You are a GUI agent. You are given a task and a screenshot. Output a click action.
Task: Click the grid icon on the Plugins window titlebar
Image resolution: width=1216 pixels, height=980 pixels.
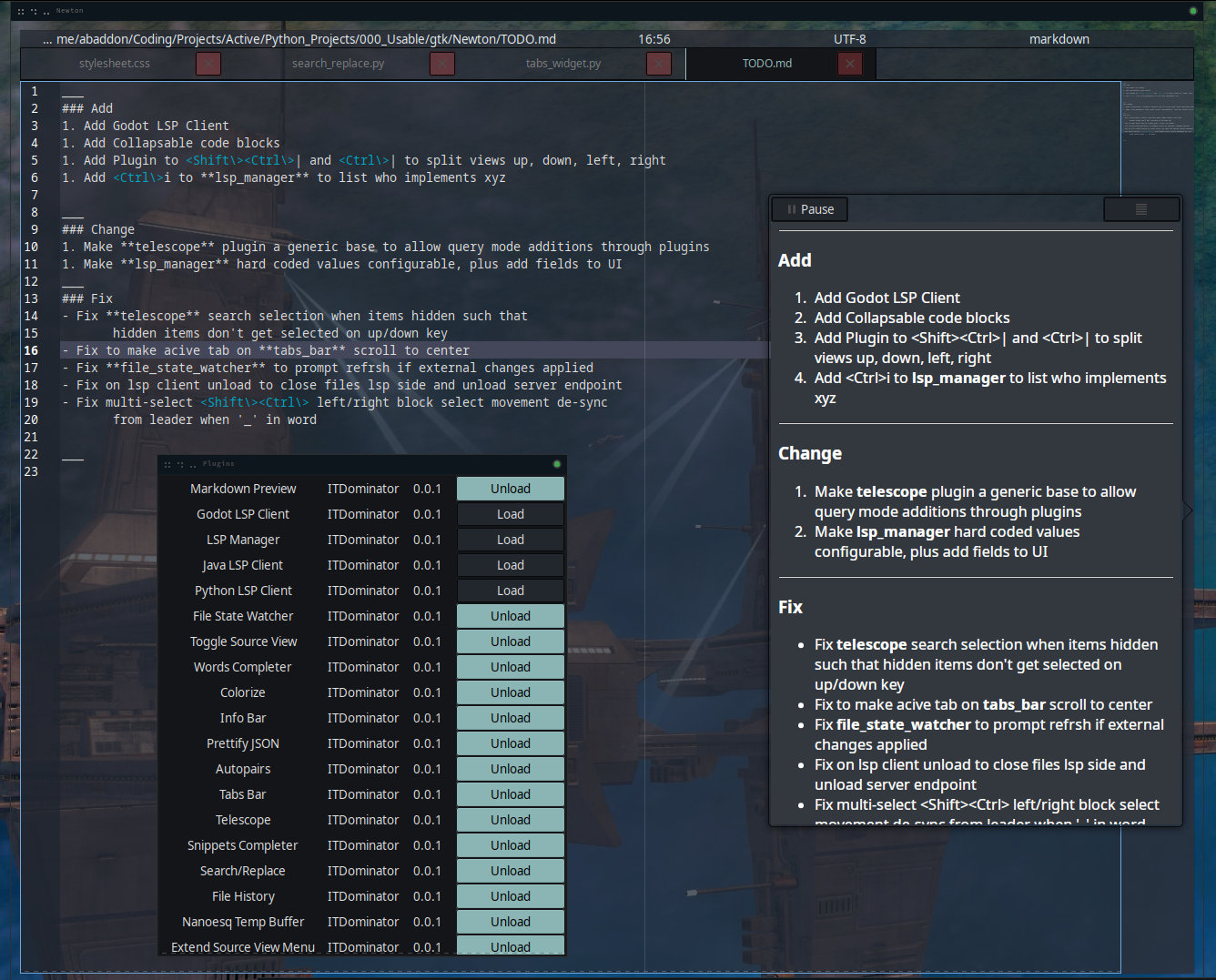[x=167, y=464]
